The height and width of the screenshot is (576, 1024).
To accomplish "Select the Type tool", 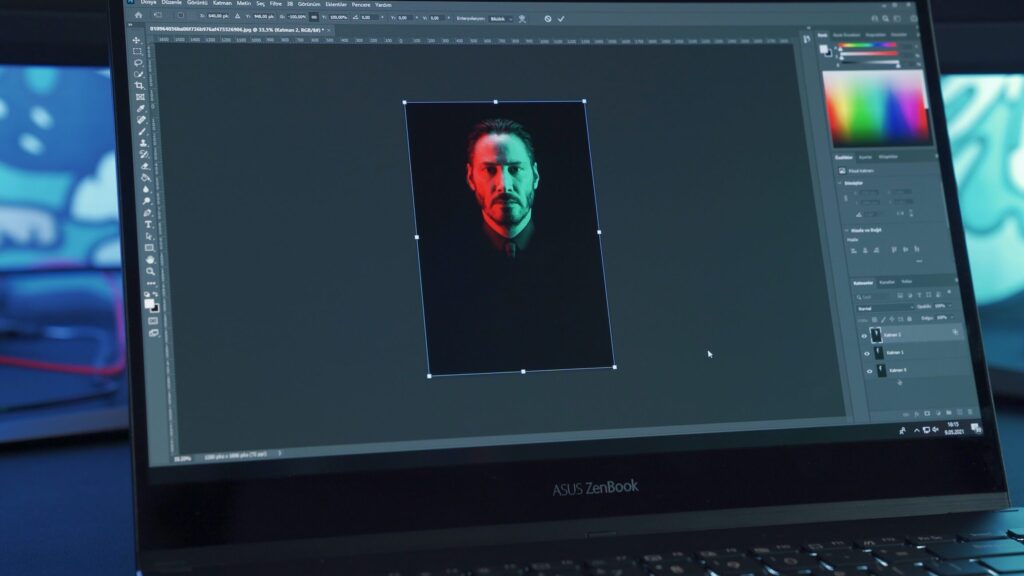I will [x=148, y=225].
